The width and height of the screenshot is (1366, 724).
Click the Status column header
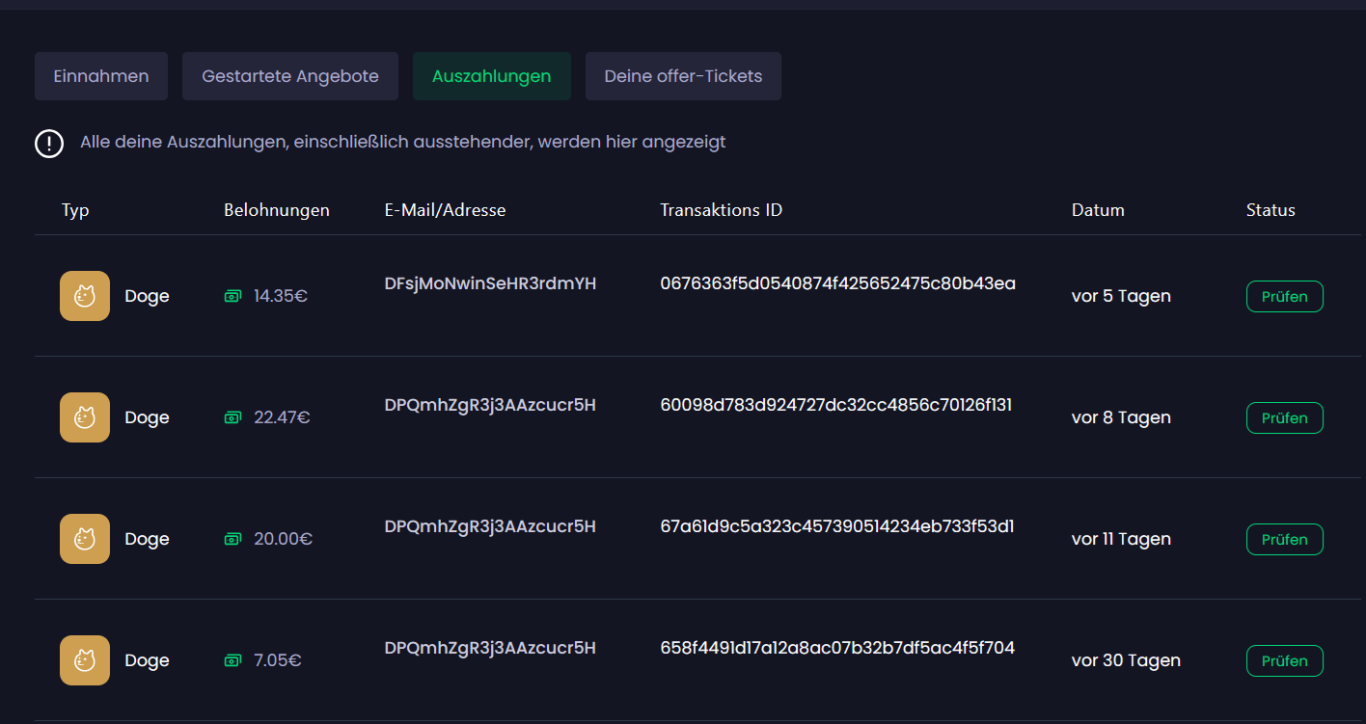(1271, 210)
